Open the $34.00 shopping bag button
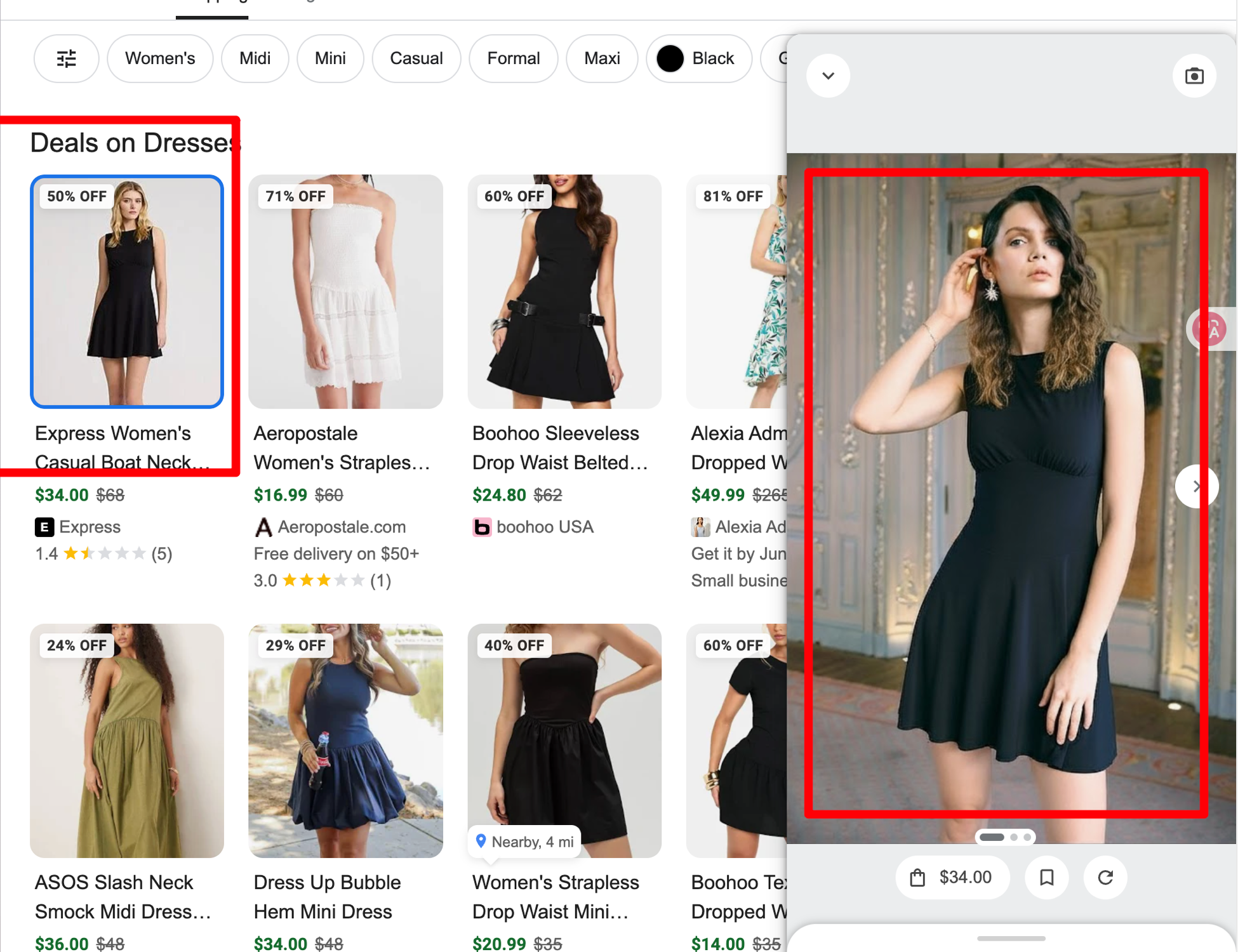Image resolution: width=1238 pixels, height=952 pixels. click(x=952, y=877)
